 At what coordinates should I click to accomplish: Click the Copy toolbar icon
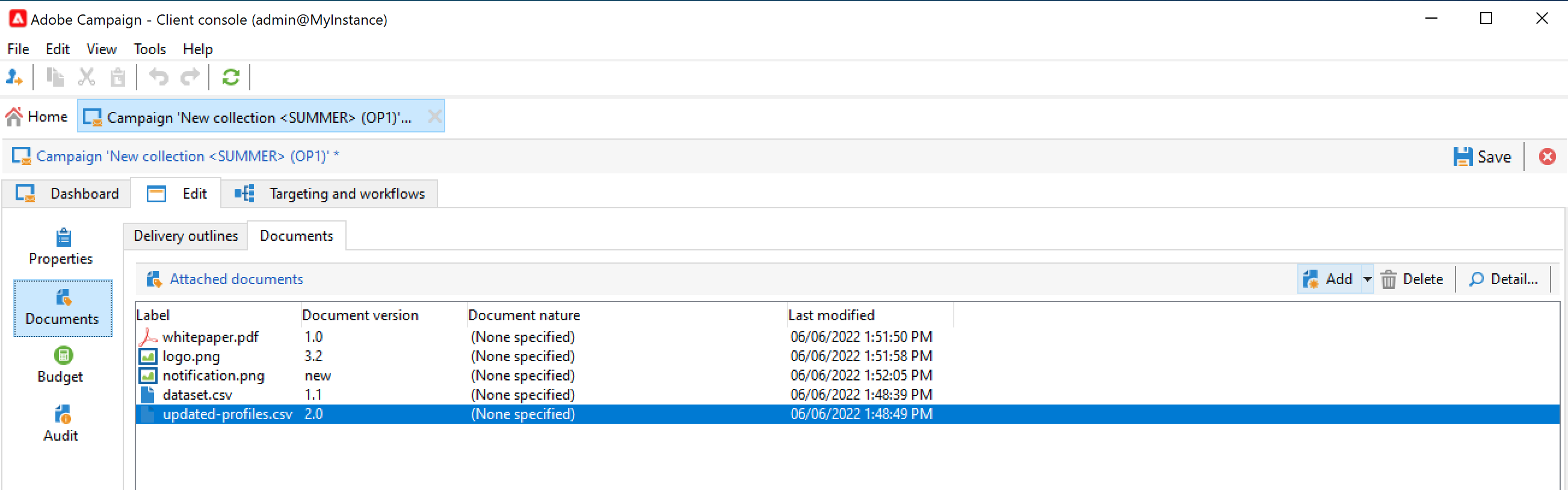coord(55,77)
